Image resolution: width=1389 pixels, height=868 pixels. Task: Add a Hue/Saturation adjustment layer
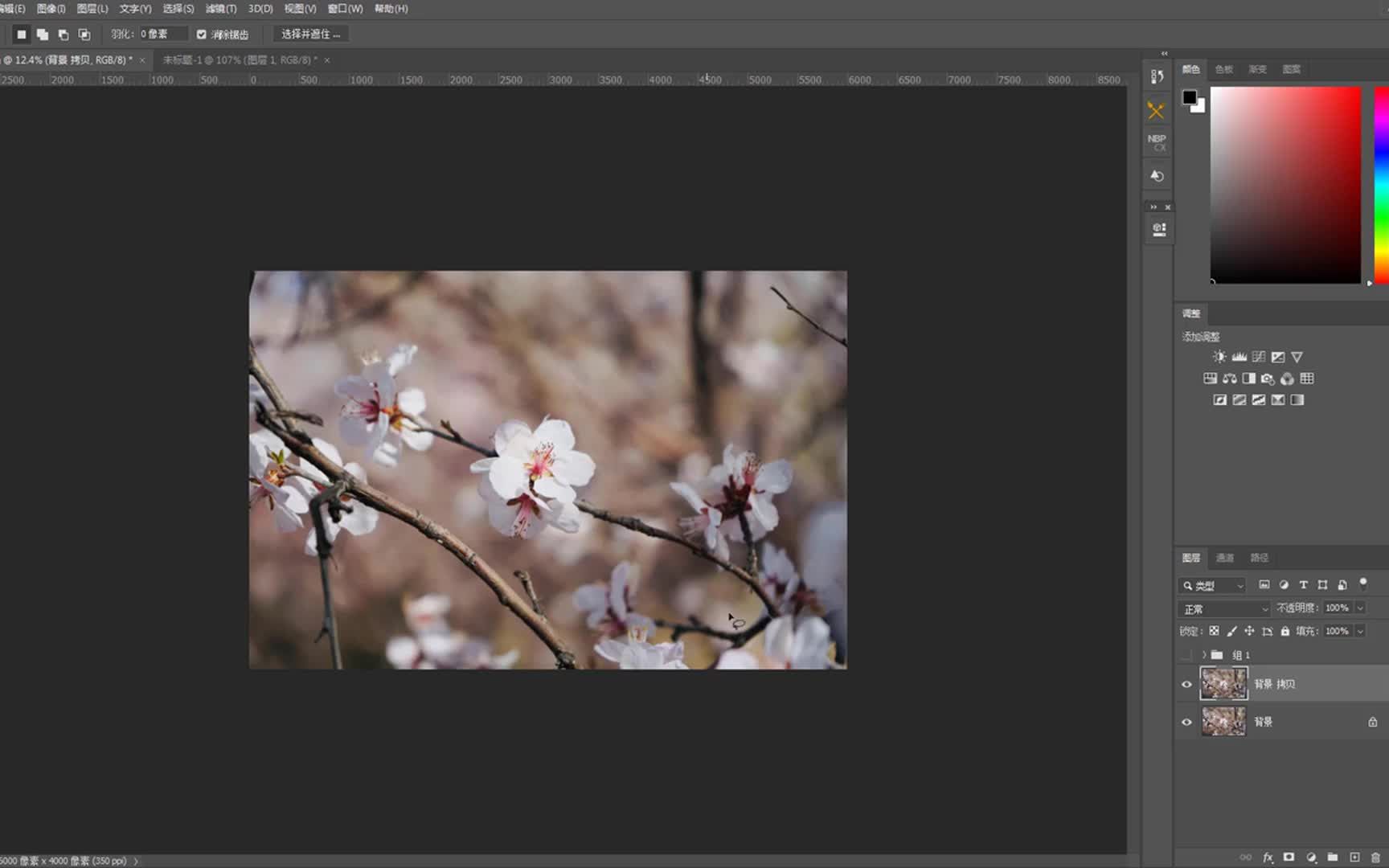1210,379
